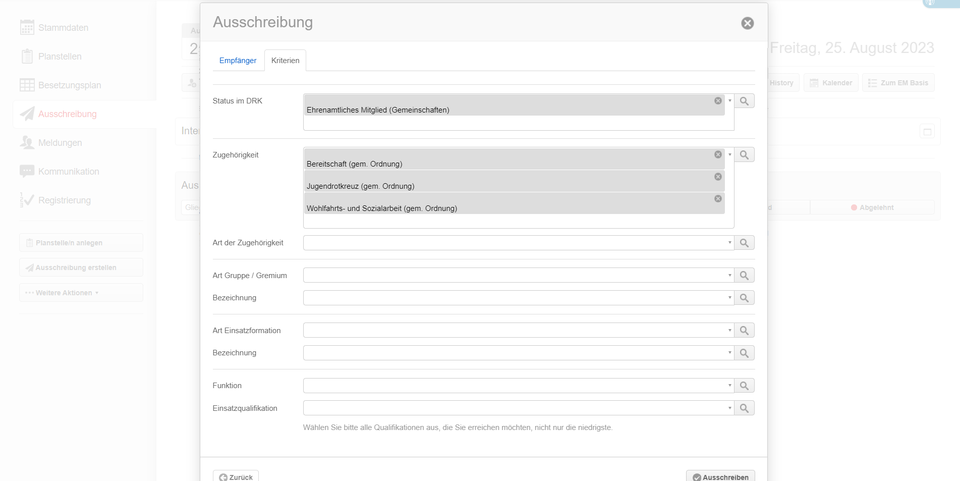Open Bezeichnung dropdown below Art Einsatzformation
960x481 pixels.
(x=730, y=353)
